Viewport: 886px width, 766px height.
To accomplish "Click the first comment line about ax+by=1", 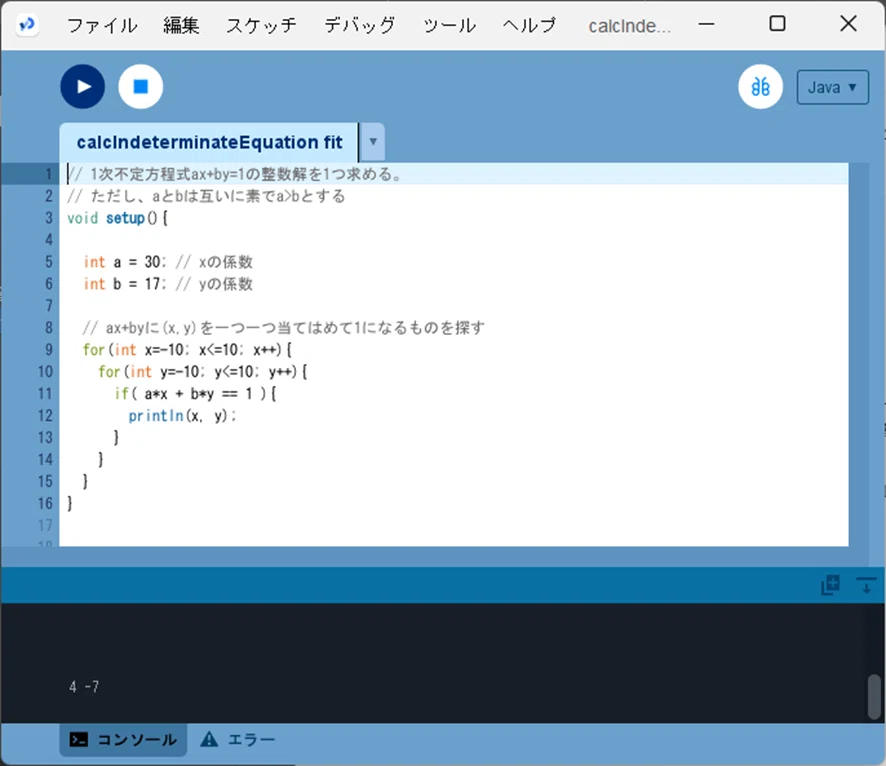I will pyautogui.click(x=234, y=174).
